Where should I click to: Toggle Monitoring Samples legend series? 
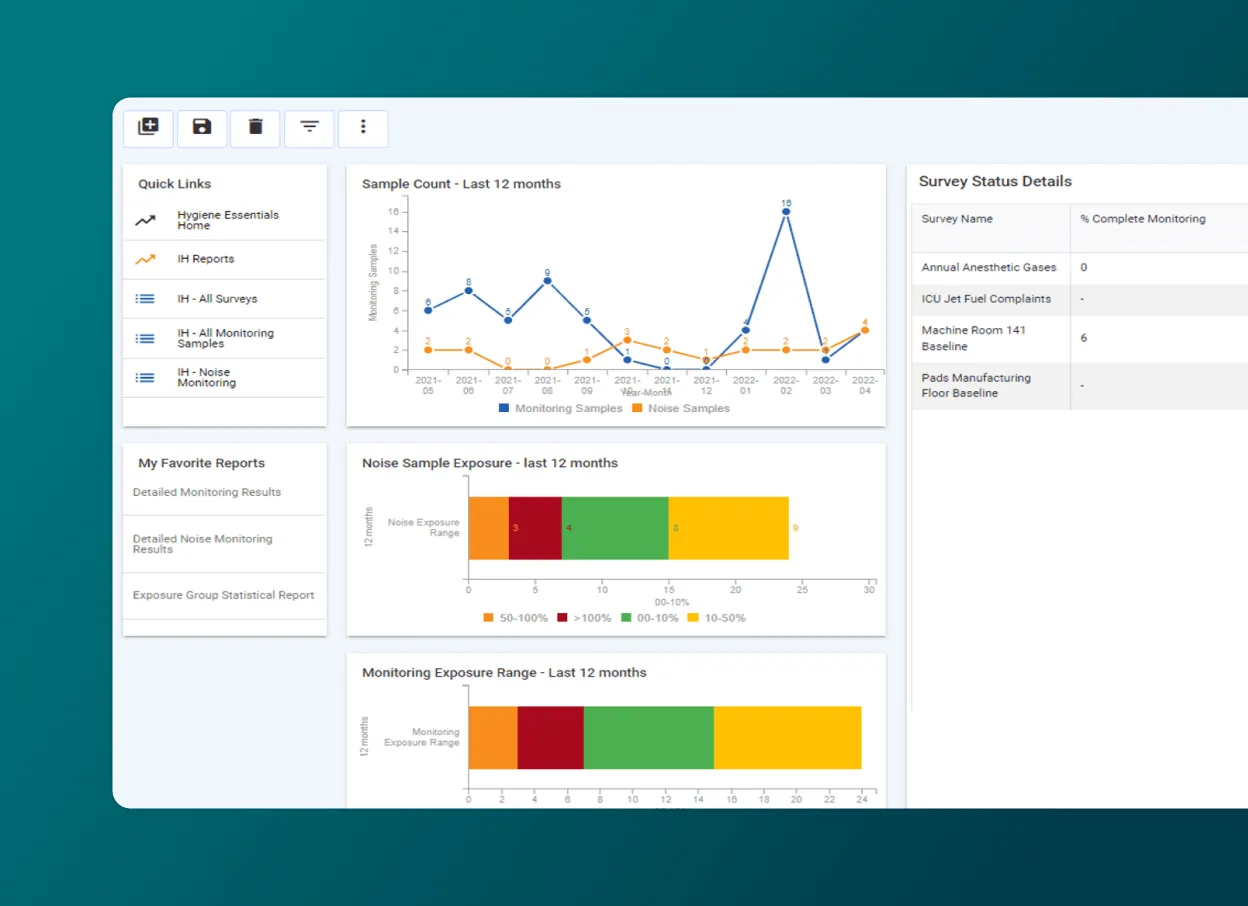(x=560, y=408)
